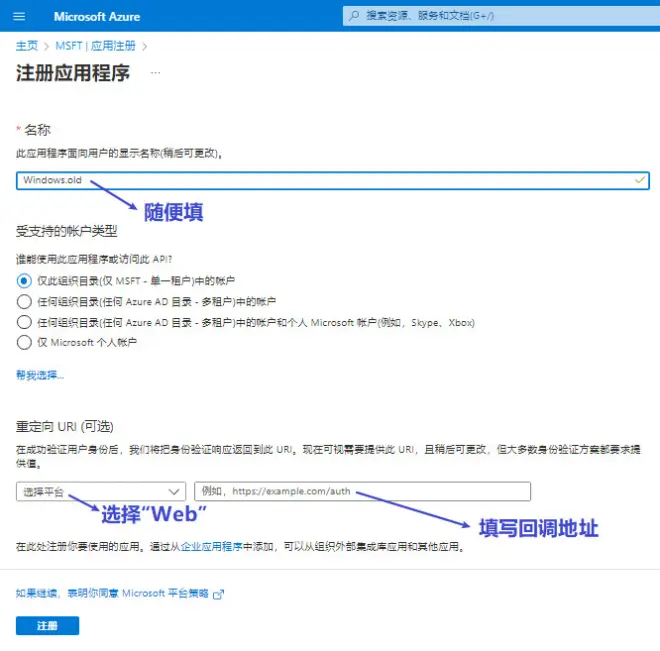Expand the 选择平台 dropdown
660x651 pixels.
(101, 492)
